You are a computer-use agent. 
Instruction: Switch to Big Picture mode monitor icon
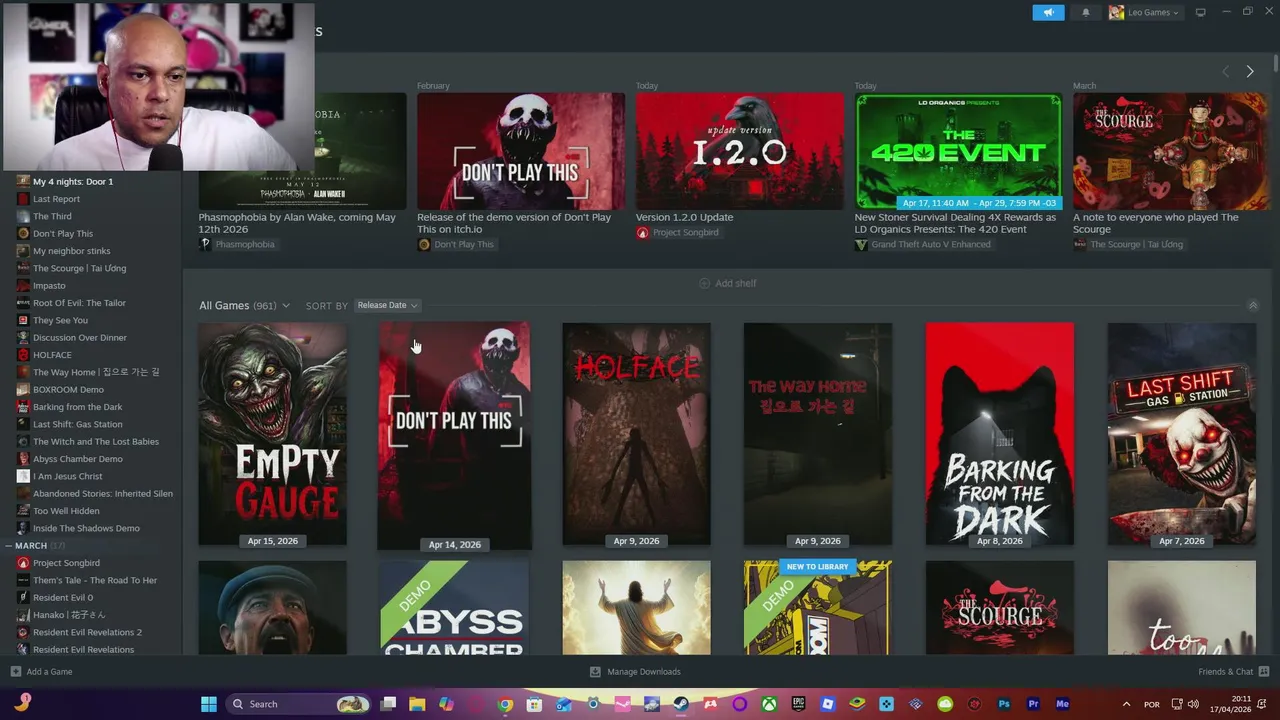1201,13
